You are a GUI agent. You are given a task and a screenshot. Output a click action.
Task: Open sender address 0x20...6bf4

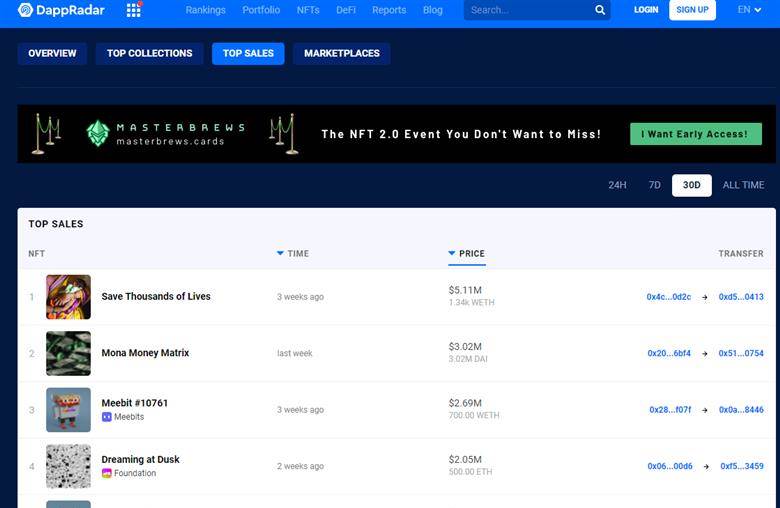click(x=669, y=353)
